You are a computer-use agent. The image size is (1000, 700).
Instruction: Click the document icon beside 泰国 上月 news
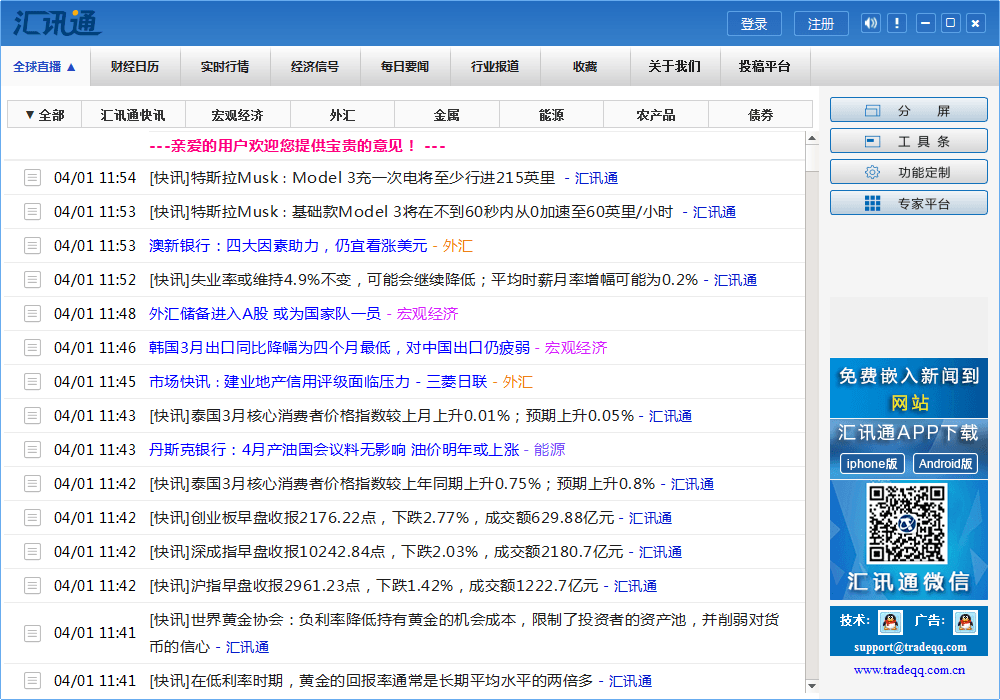pos(33,416)
